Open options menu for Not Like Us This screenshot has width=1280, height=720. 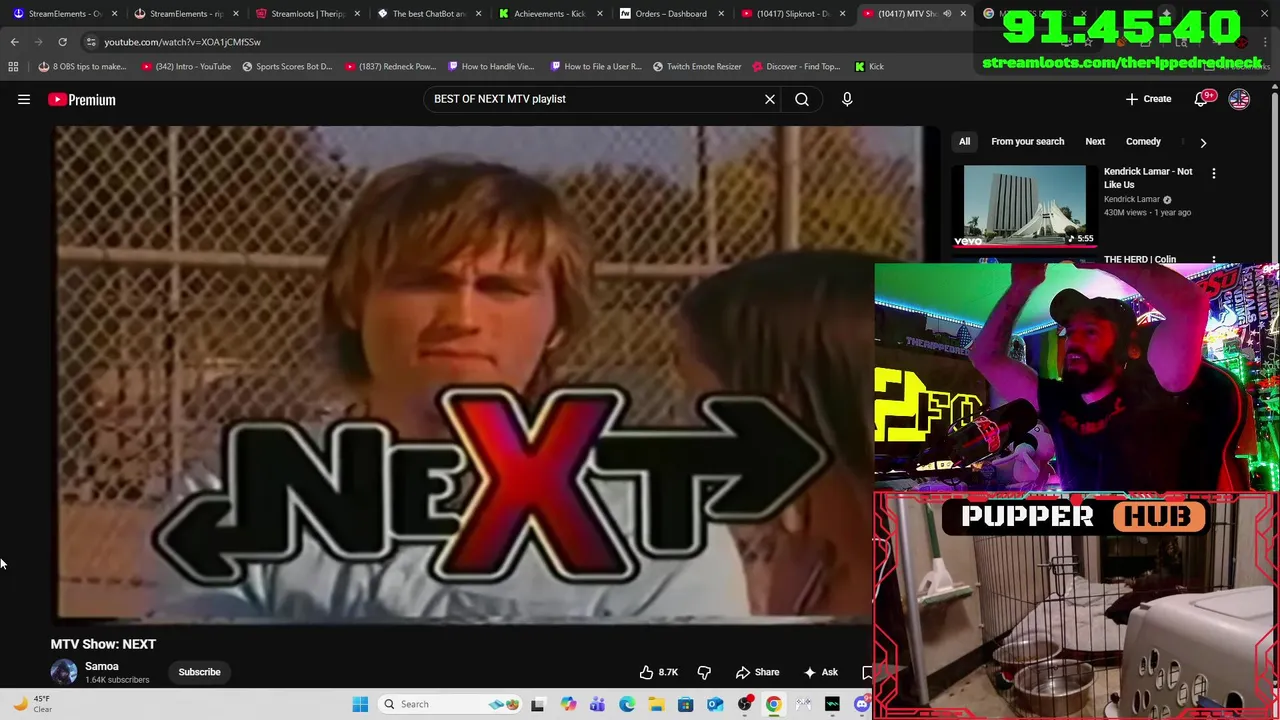[x=1214, y=173]
